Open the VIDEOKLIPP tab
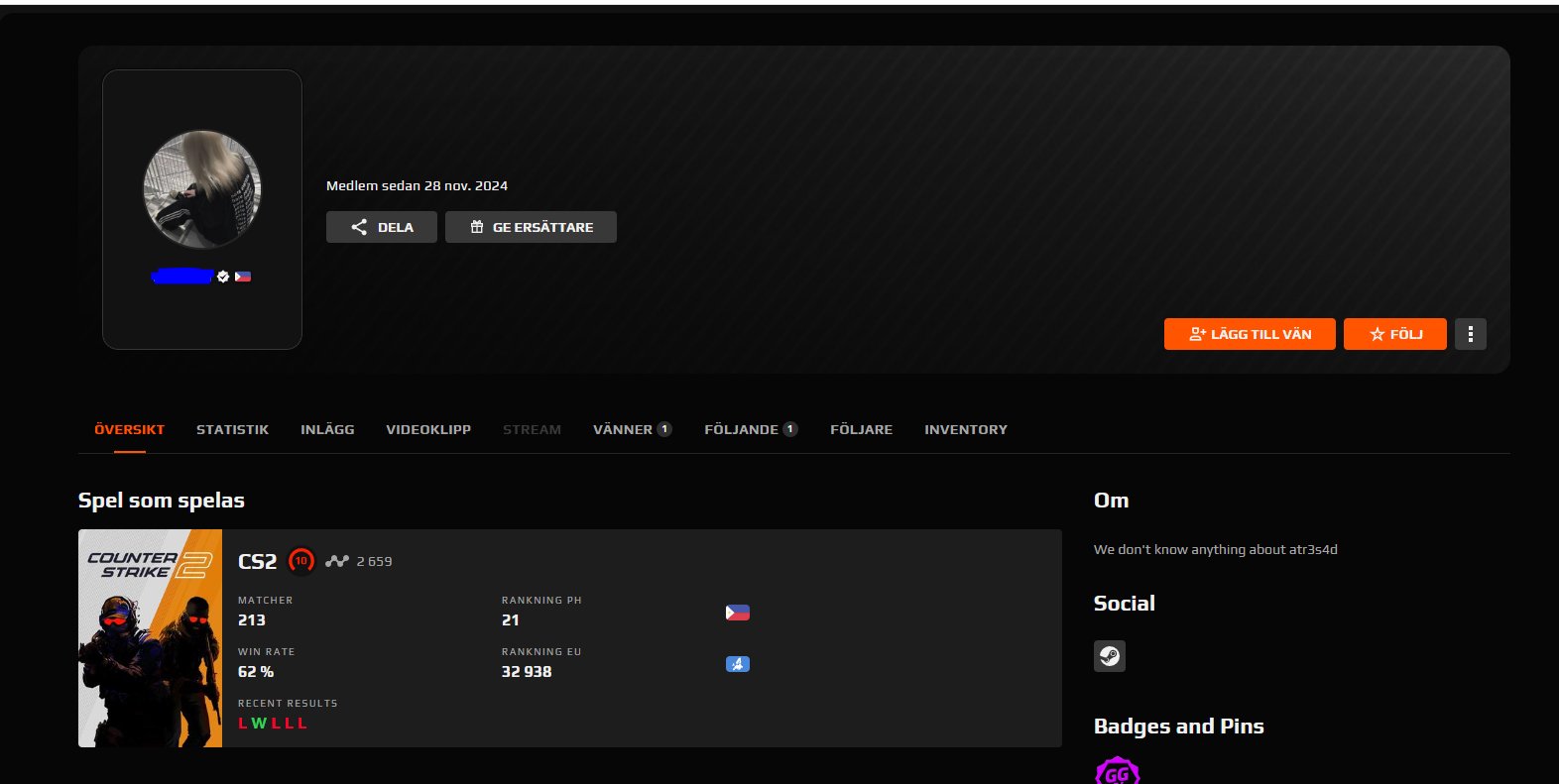This screenshot has width=1559, height=784. coord(428,429)
